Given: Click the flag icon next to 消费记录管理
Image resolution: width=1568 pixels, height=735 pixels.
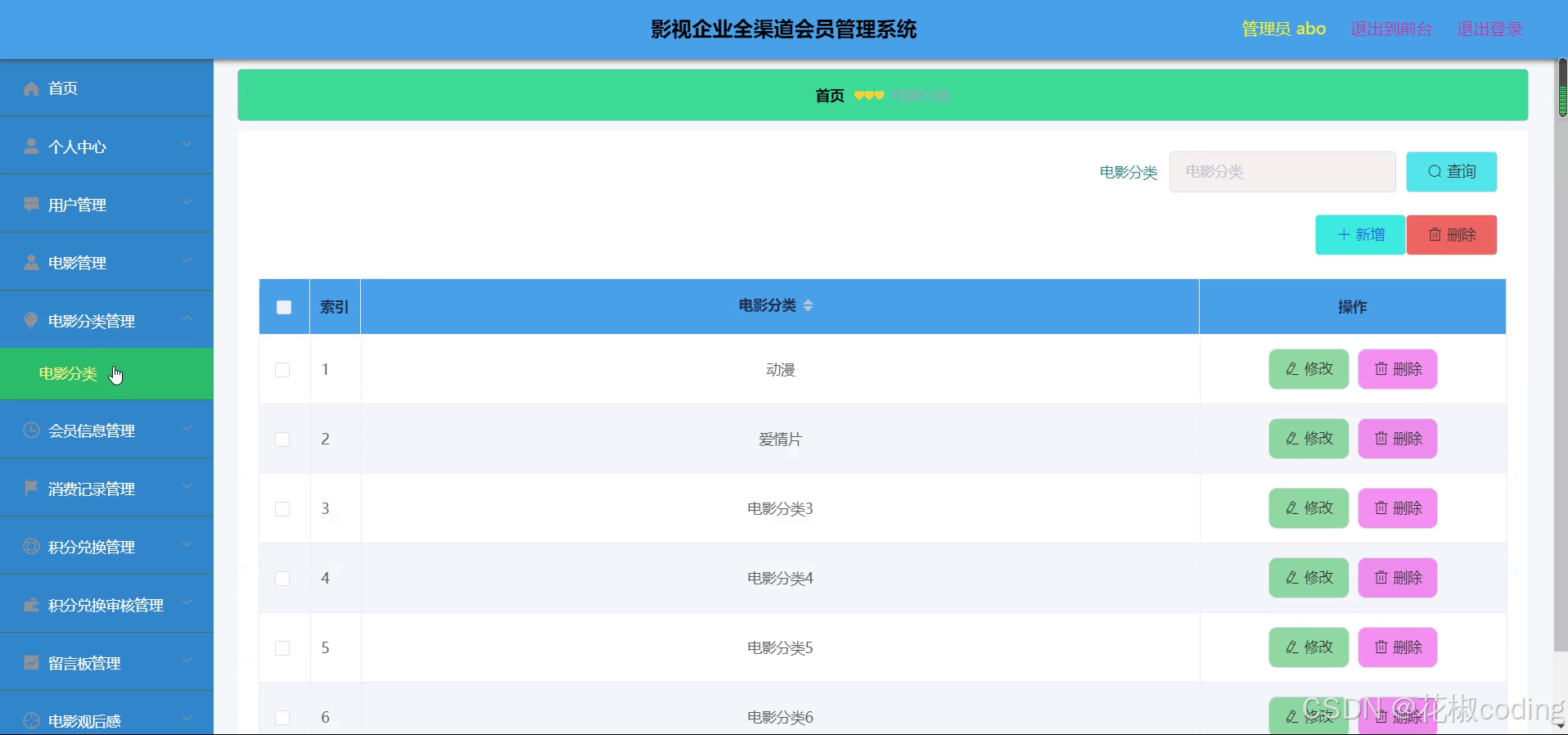Looking at the screenshot, I should 31,489.
